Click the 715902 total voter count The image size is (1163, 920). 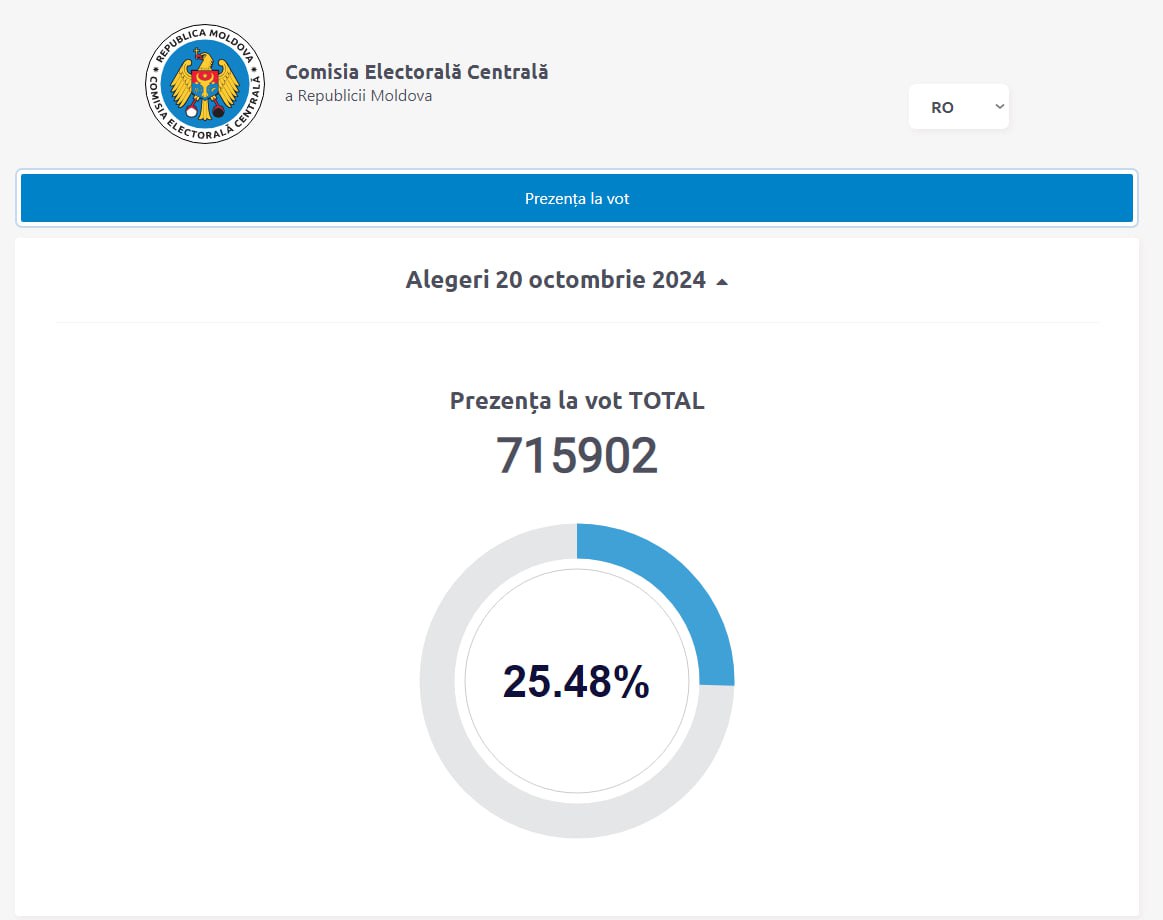pyautogui.click(x=577, y=456)
